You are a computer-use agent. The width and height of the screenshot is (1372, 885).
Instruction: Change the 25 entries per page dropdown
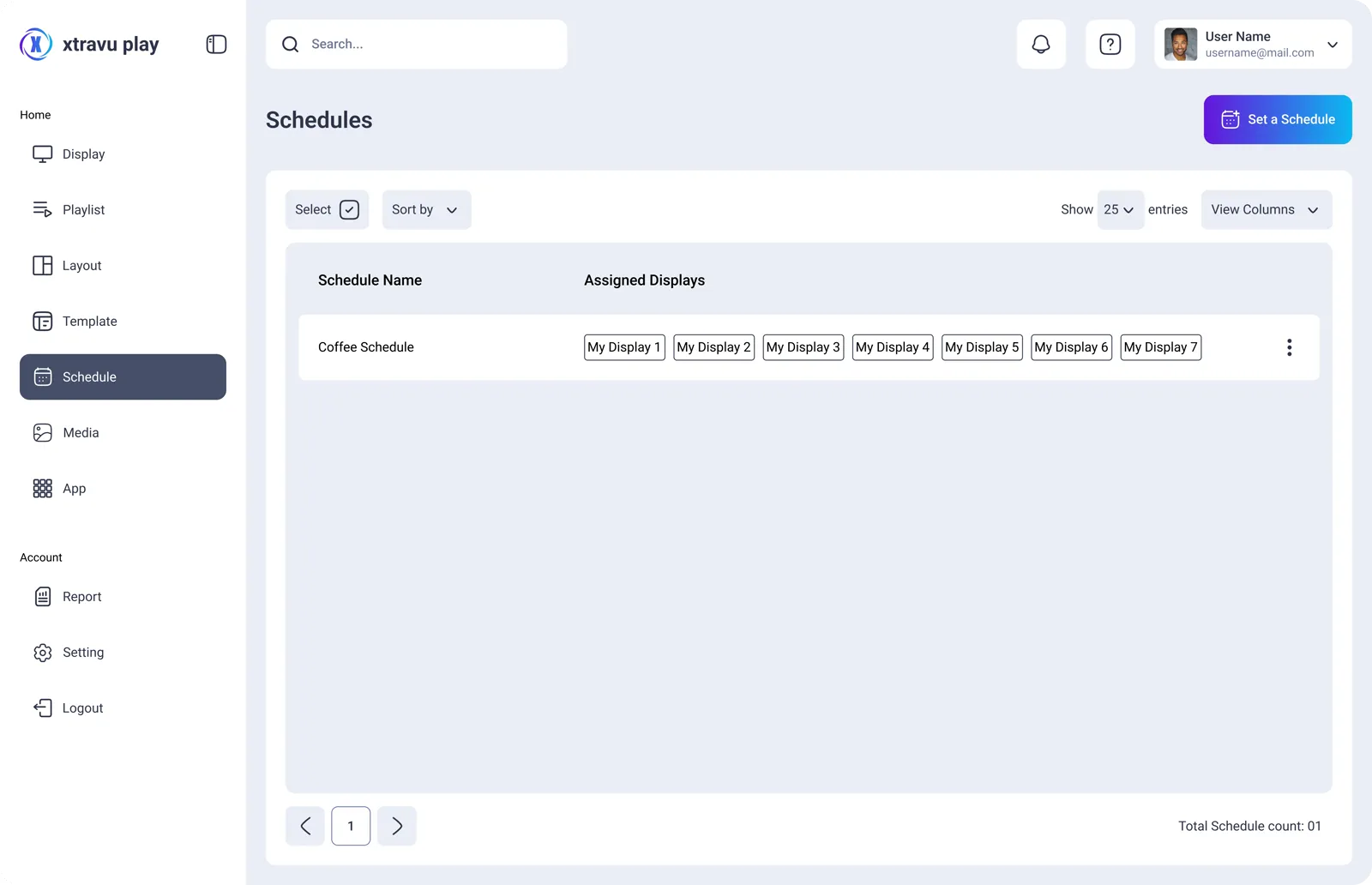1120,210
